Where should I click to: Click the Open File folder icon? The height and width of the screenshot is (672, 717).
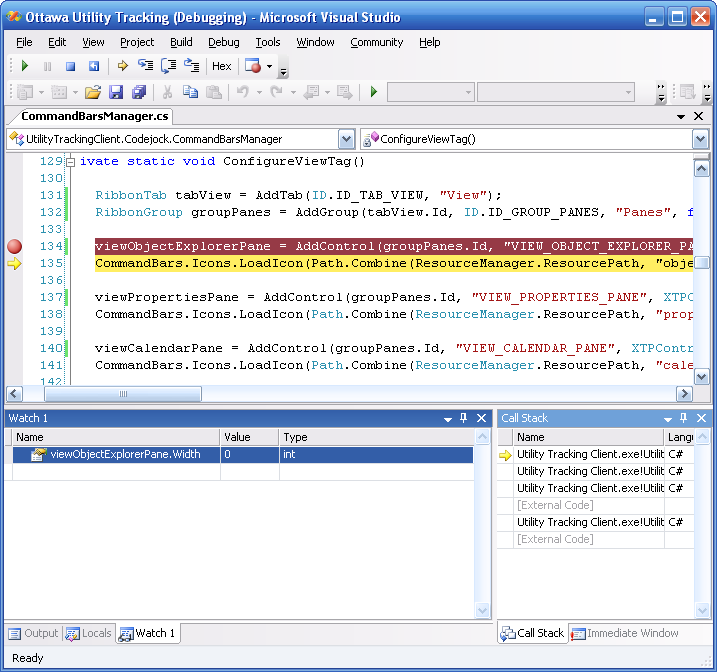tap(93, 92)
